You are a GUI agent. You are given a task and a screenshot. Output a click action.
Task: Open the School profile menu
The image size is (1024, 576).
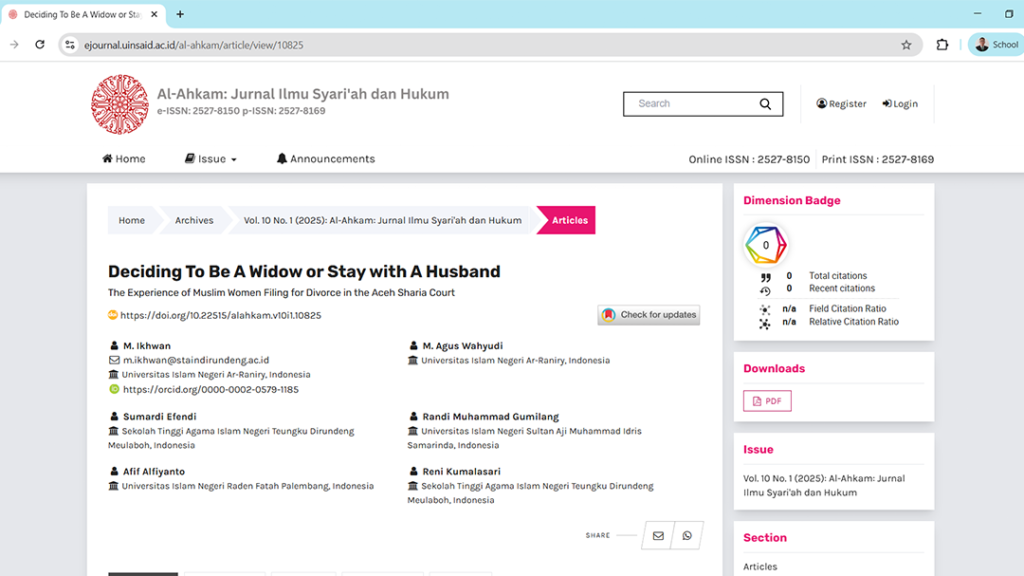(996, 45)
